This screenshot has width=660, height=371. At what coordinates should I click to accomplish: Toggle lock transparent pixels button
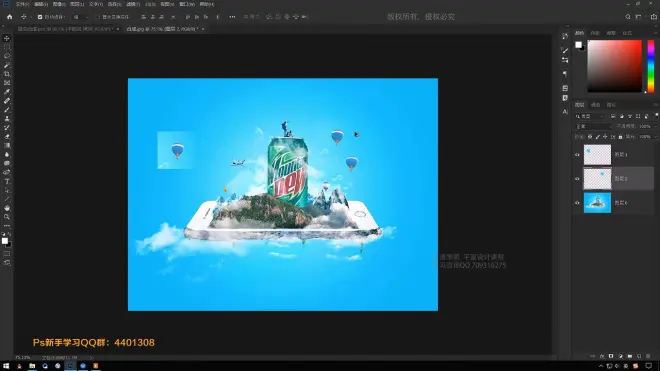coord(590,137)
